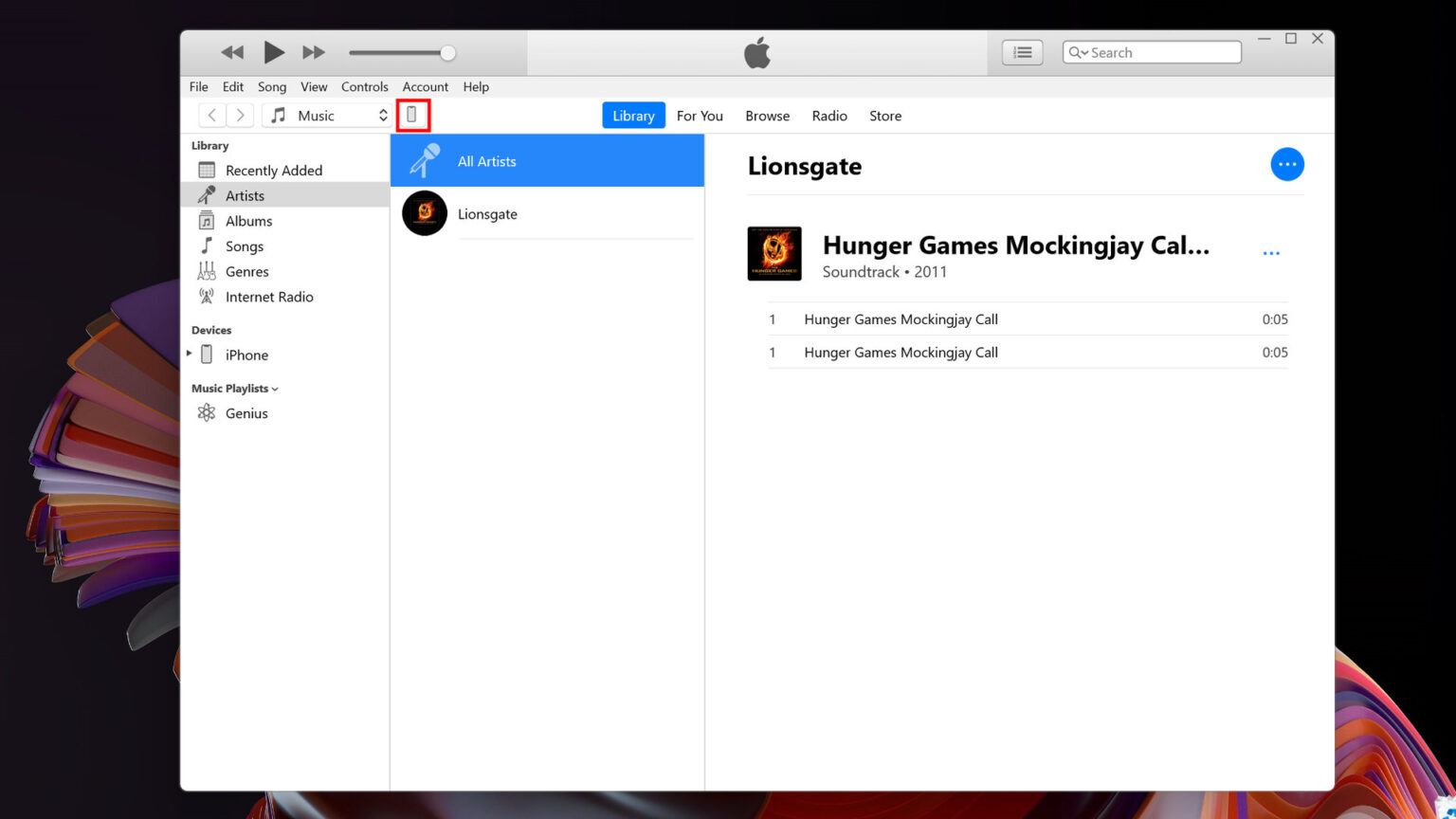Open the Music media type dropdown
Image resolution: width=1456 pixels, height=819 pixels.
coord(329,115)
